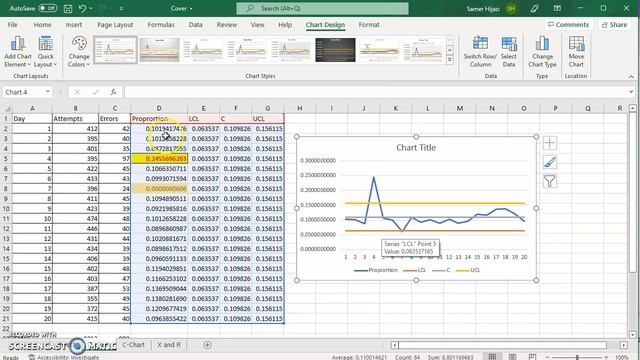Open the Name Box dropdown arrow
Image resolution: width=640 pixels, height=360 pixels.
click(x=48, y=92)
